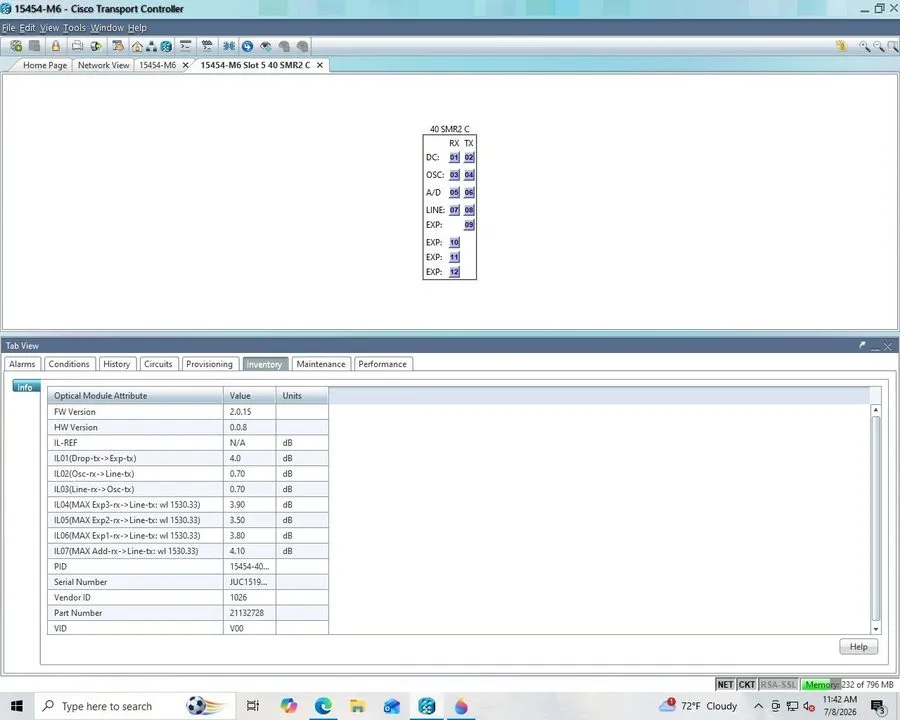Open the File menu
Screen dimensions: 900x720
[x=9, y=28]
